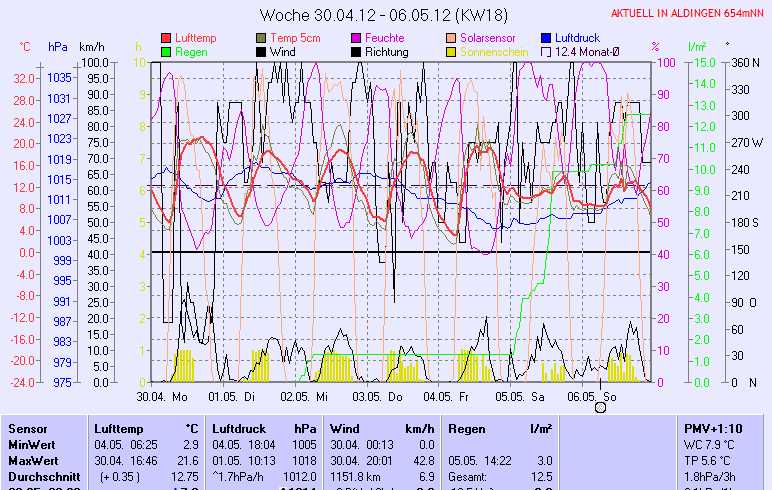
Task: Select the black Wind legend square
Action: (262, 51)
